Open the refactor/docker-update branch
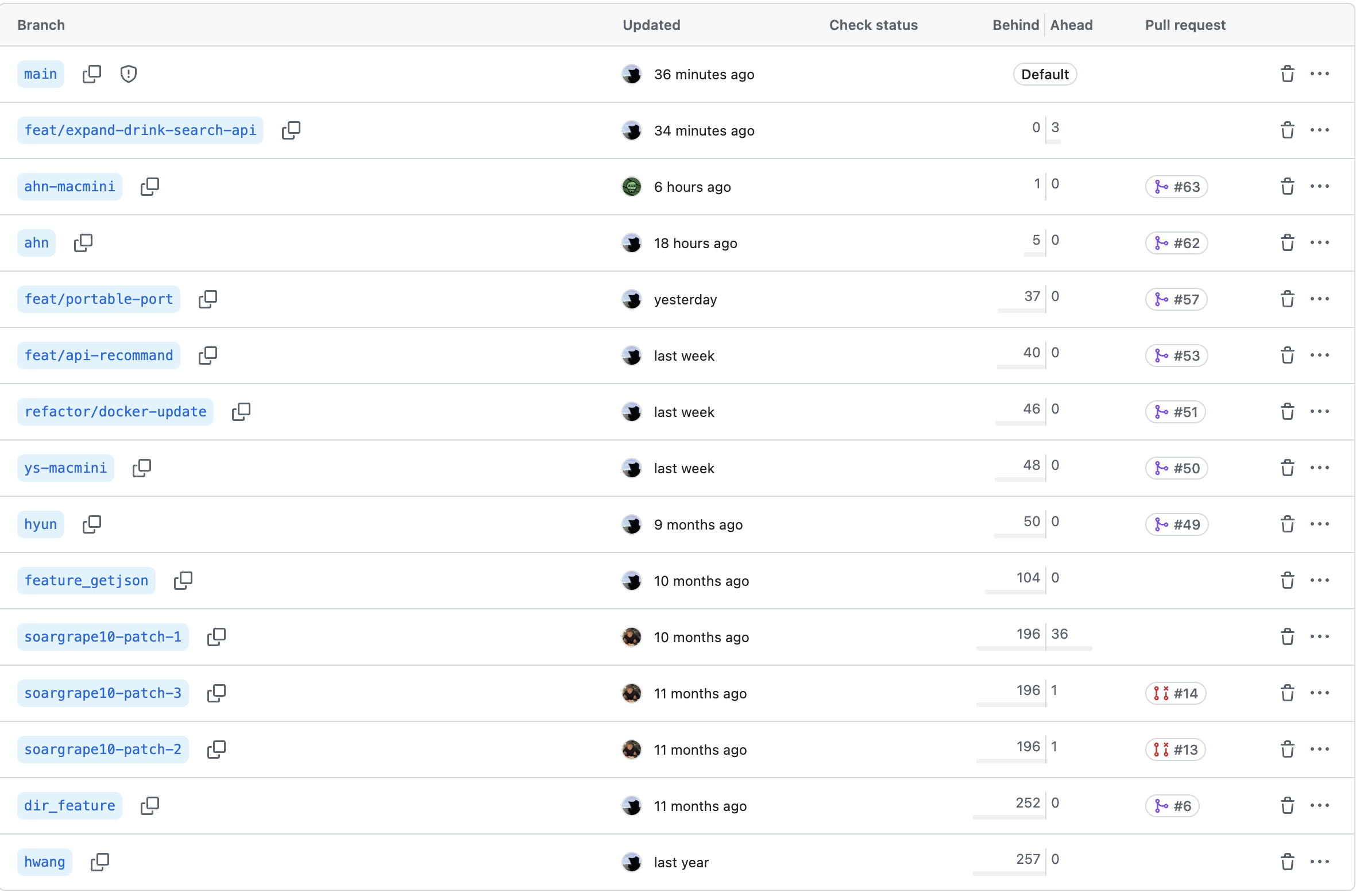1360x896 pixels. (x=115, y=412)
